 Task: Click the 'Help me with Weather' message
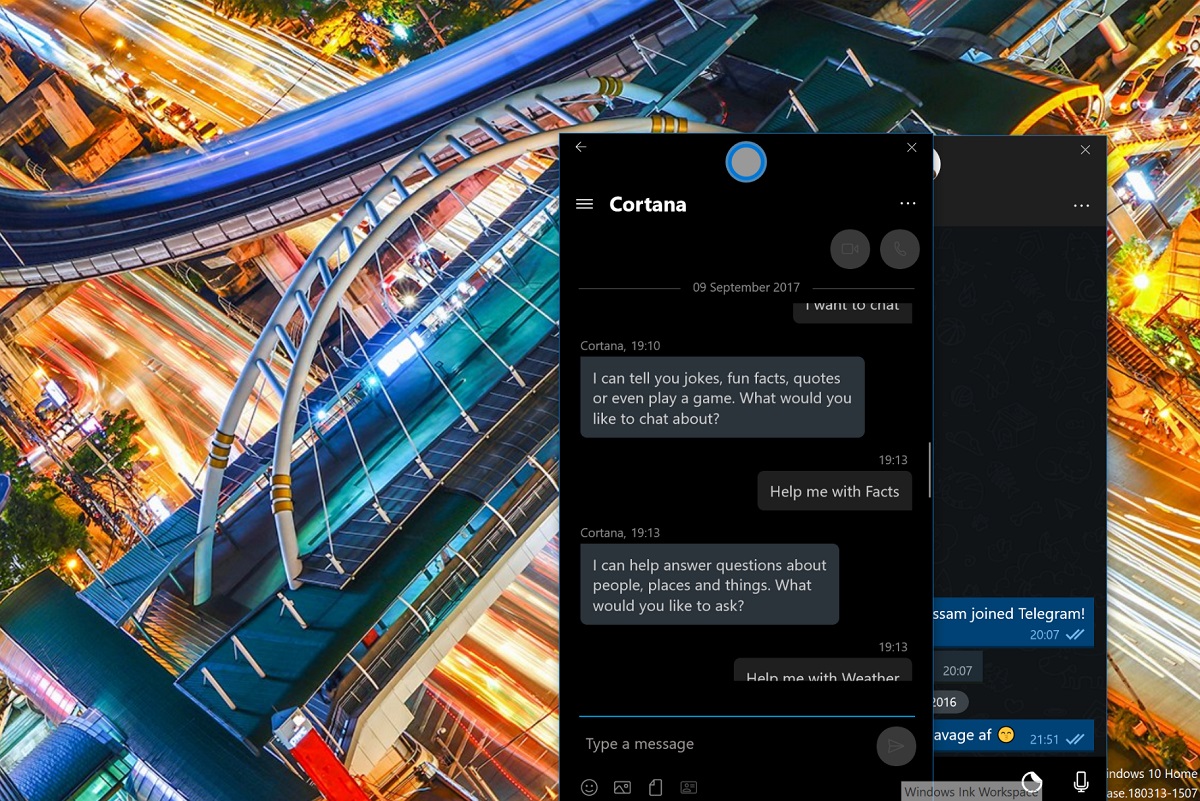823,671
